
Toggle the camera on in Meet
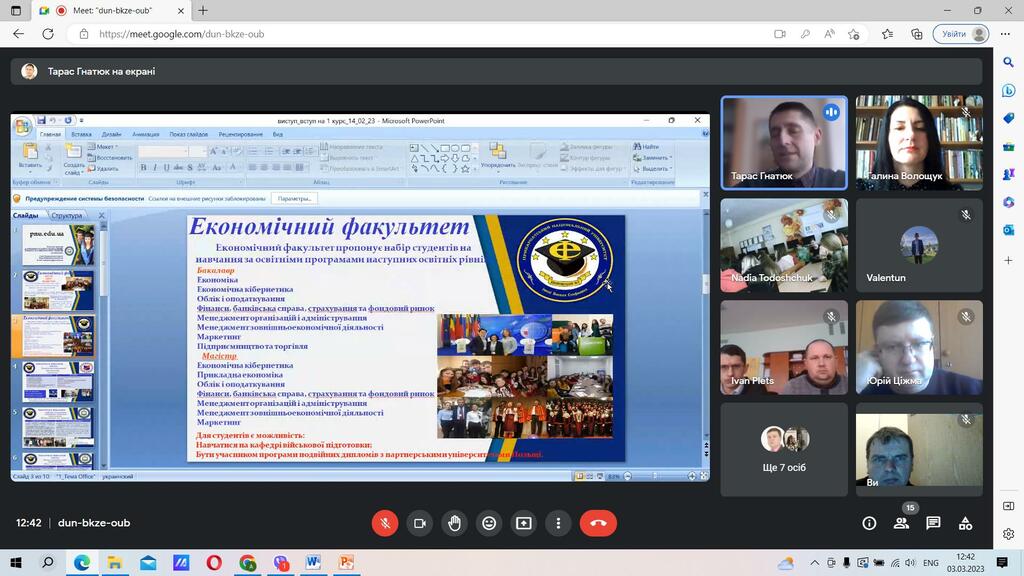click(420, 523)
